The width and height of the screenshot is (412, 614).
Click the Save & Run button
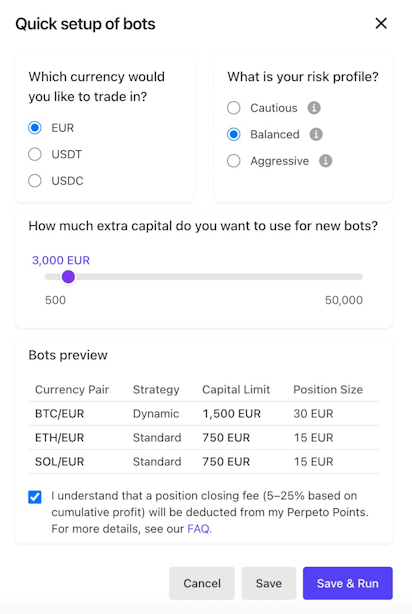(348, 583)
